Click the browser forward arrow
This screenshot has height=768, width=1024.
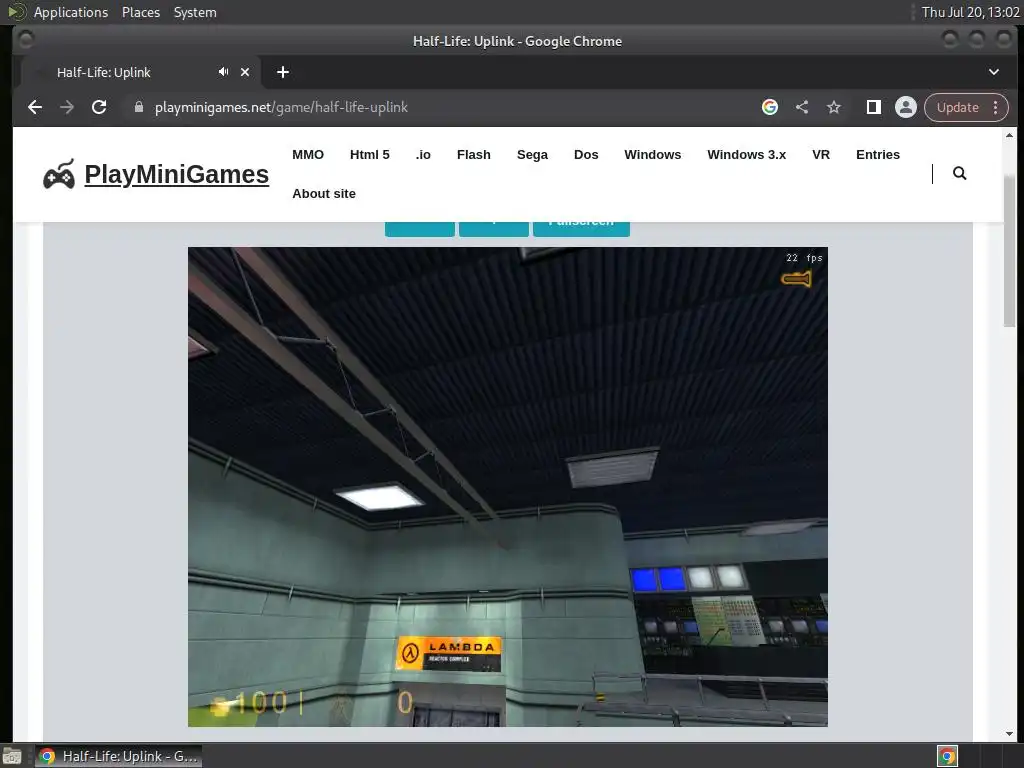coord(67,107)
